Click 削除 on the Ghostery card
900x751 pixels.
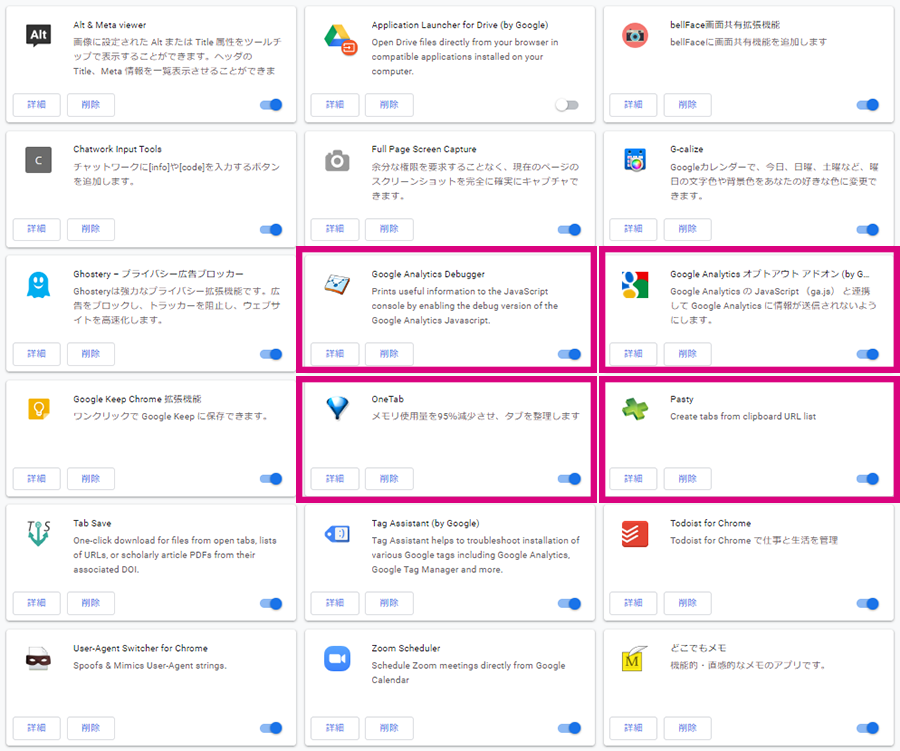pyautogui.click(x=91, y=354)
